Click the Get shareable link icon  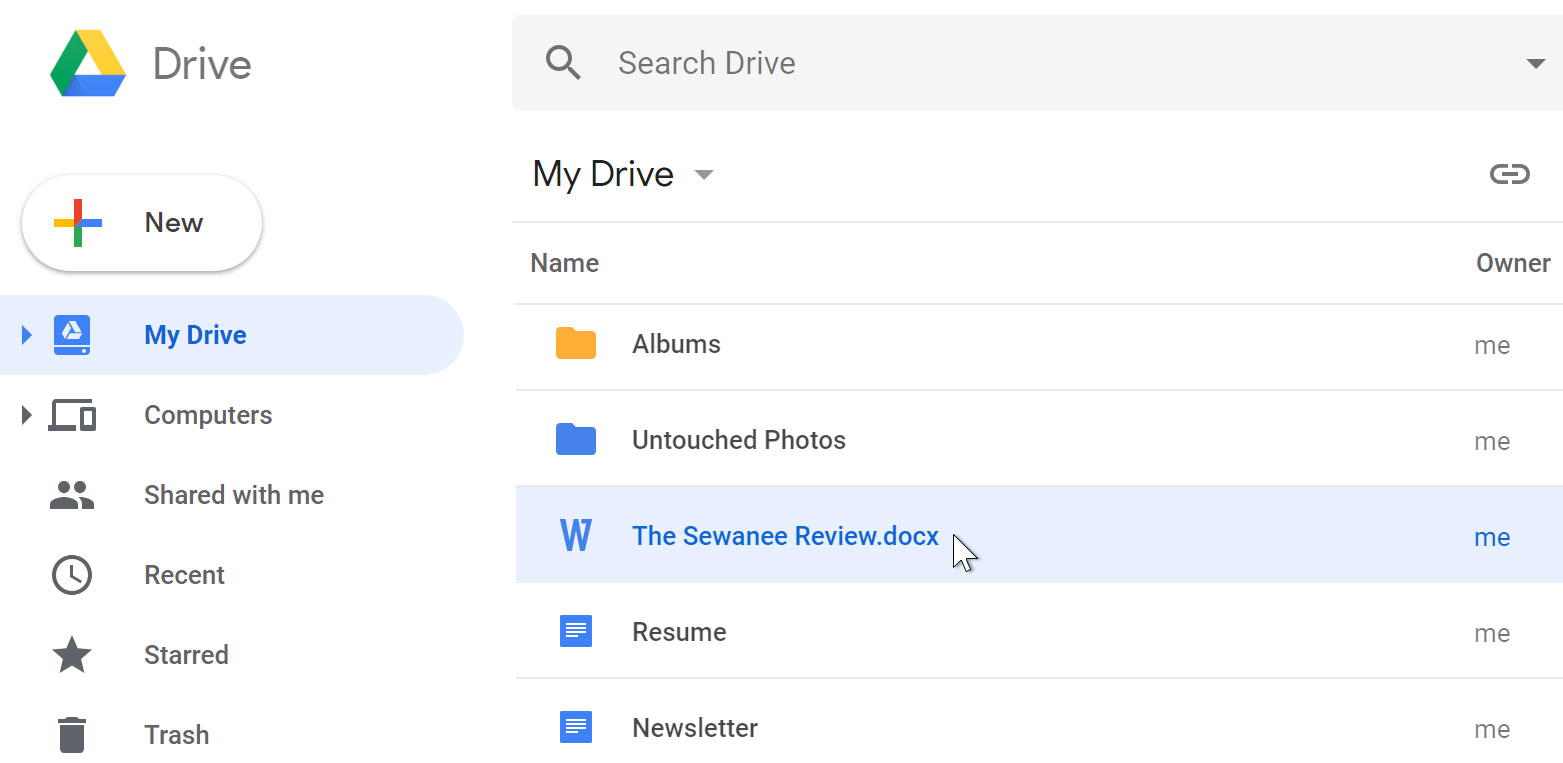pyautogui.click(x=1510, y=173)
